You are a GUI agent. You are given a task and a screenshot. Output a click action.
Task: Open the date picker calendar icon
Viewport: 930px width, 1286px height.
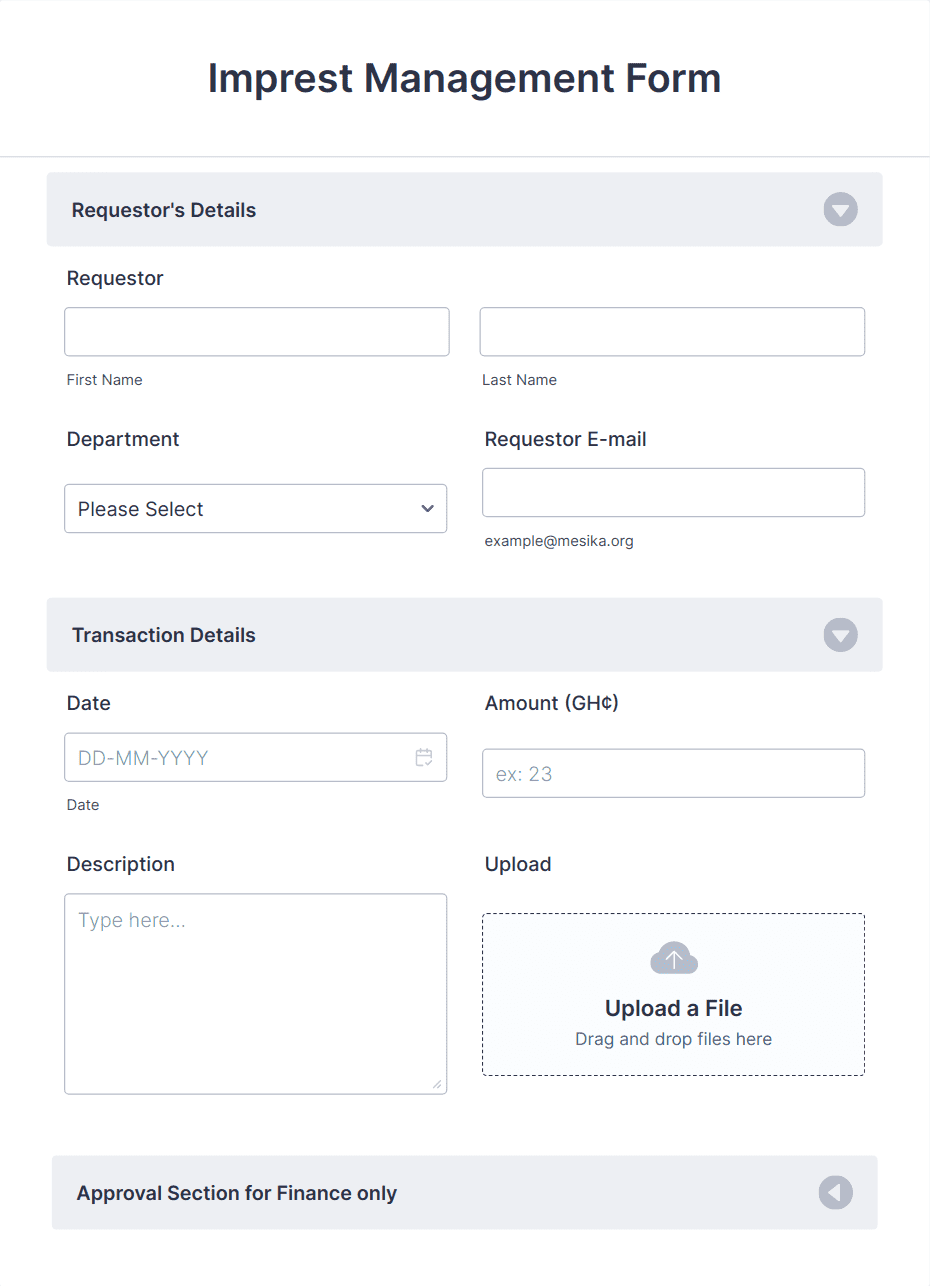[424, 757]
